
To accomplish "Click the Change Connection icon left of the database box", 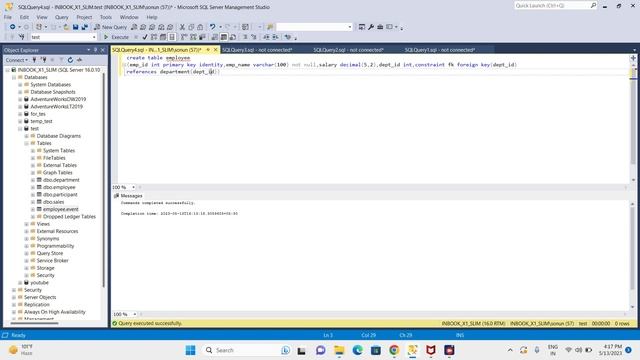I will click(22, 37).
